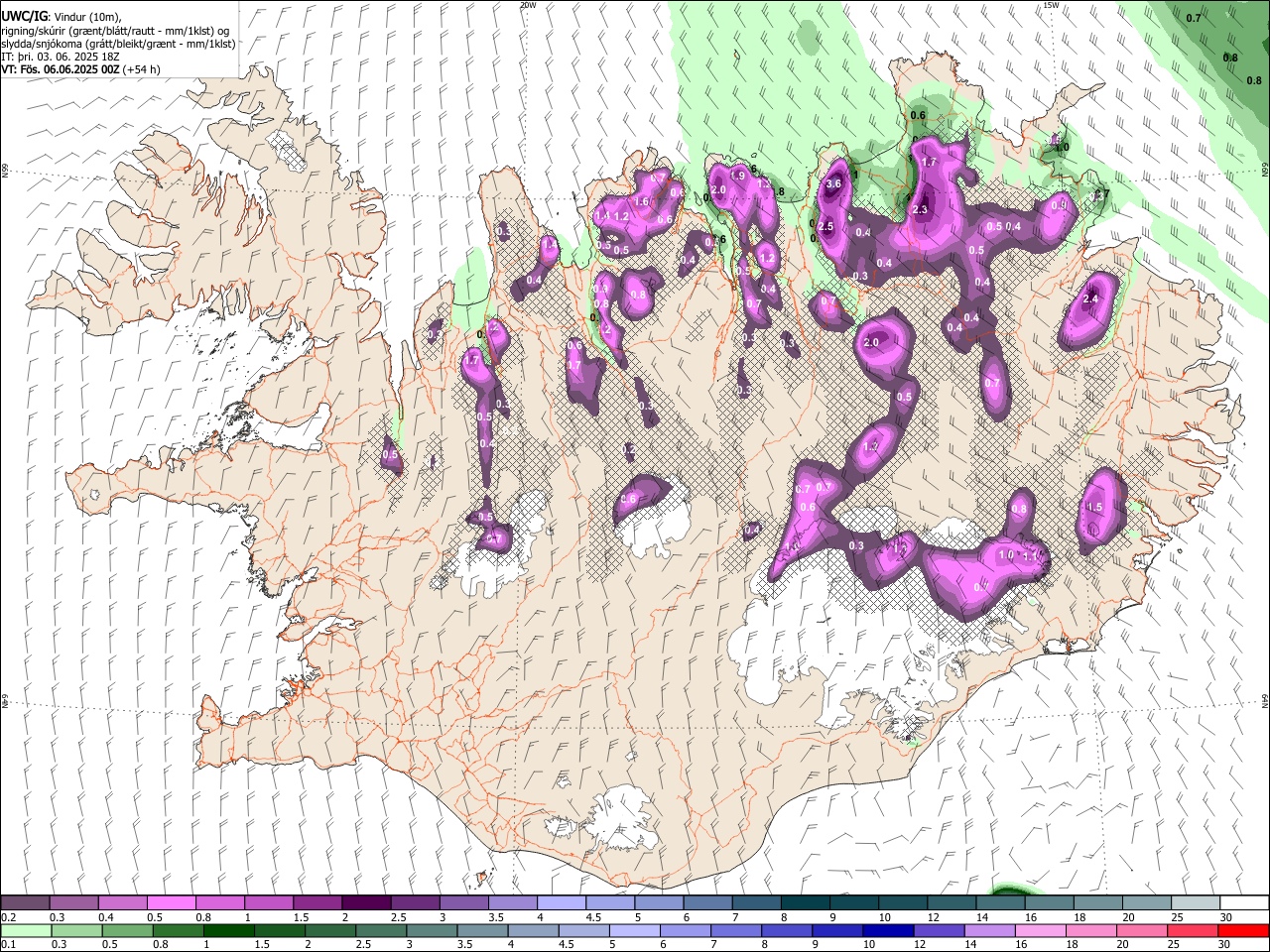The height and width of the screenshot is (952, 1270).
Task: Click the 15W longitude label at top edge
Action: (1052, 5)
